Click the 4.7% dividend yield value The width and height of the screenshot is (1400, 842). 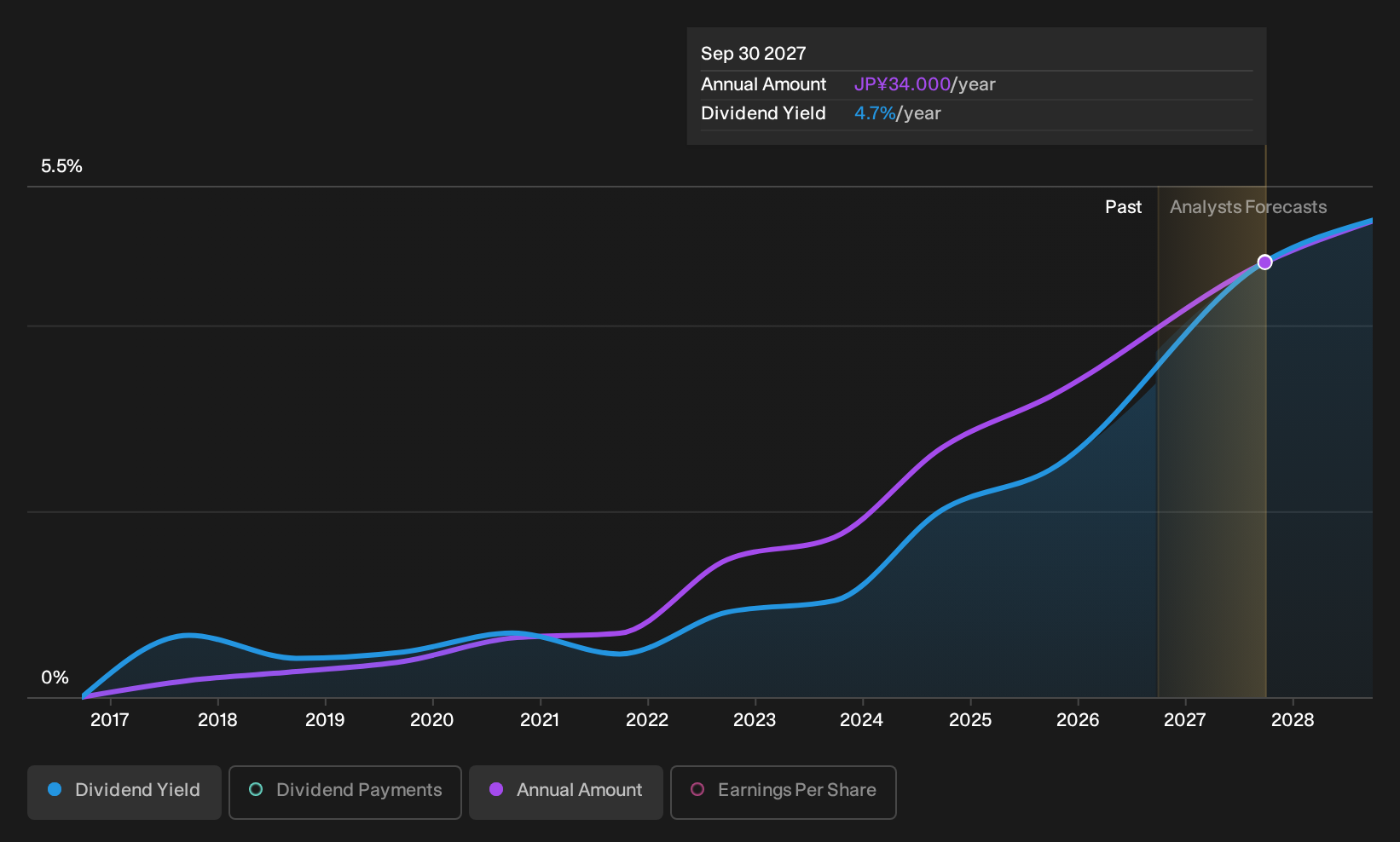coord(875,113)
